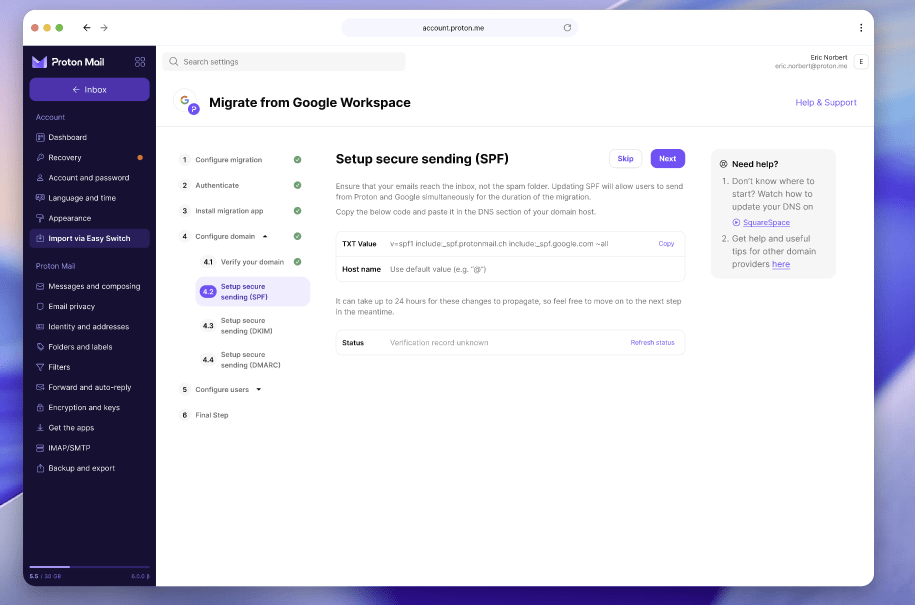The image size is (915, 605).
Task: Select step 4.4 Setup secure sending (DMARC)
Action: pos(253,359)
